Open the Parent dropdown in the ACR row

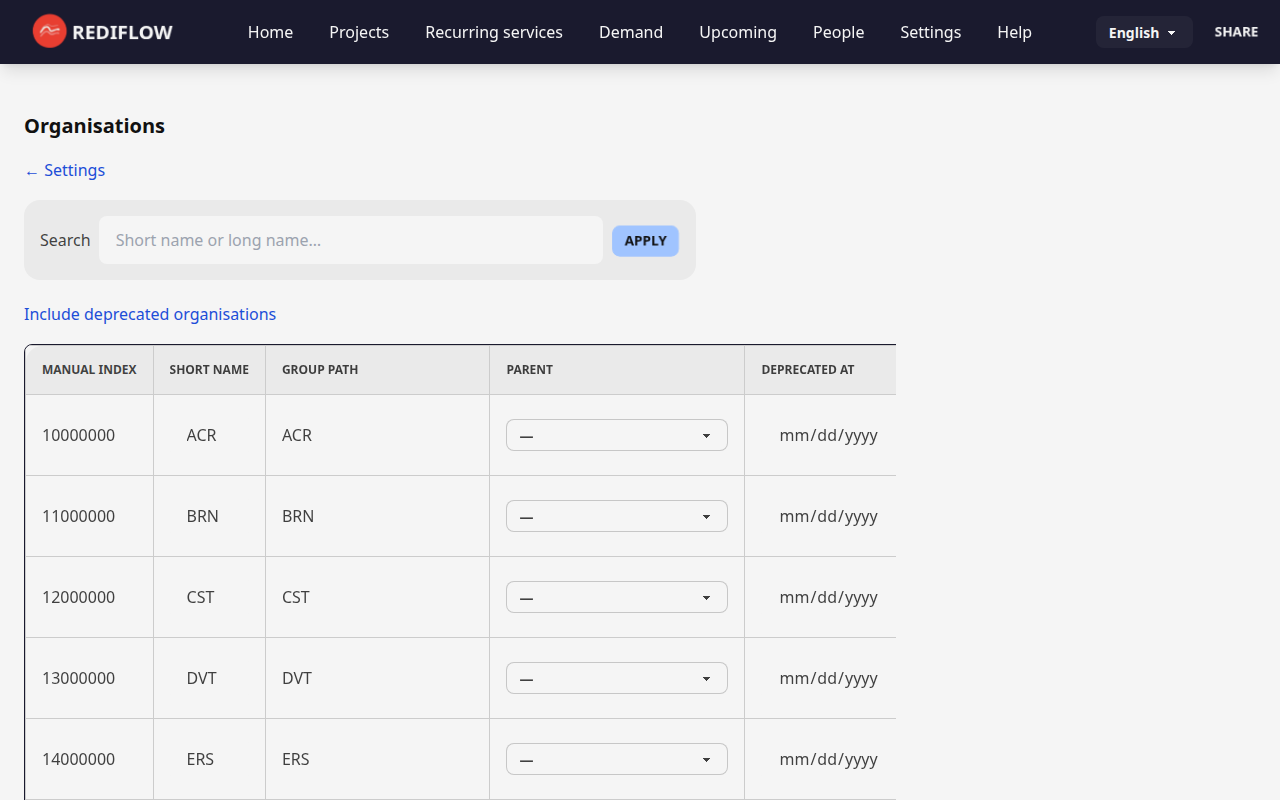(616, 435)
